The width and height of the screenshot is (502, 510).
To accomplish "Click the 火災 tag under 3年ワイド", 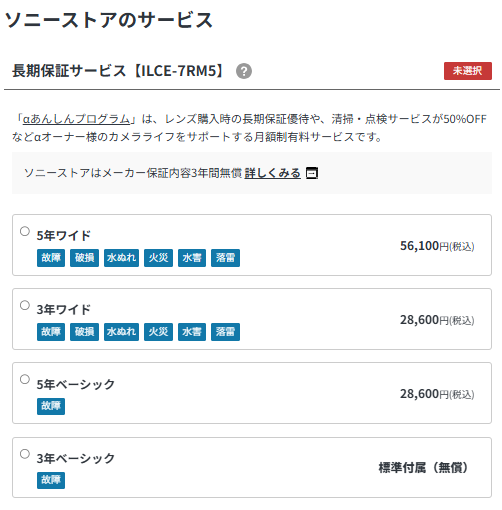I will [x=158, y=332].
